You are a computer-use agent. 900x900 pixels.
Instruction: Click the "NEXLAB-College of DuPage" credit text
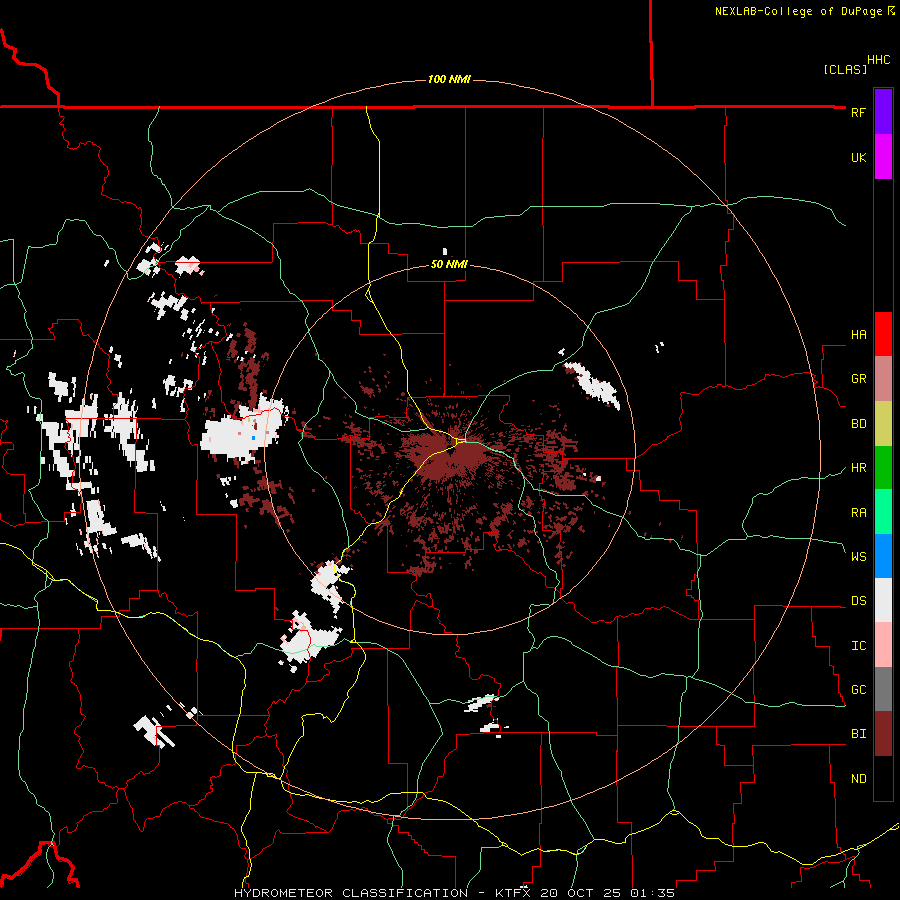pyautogui.click(x=798, y=11)
